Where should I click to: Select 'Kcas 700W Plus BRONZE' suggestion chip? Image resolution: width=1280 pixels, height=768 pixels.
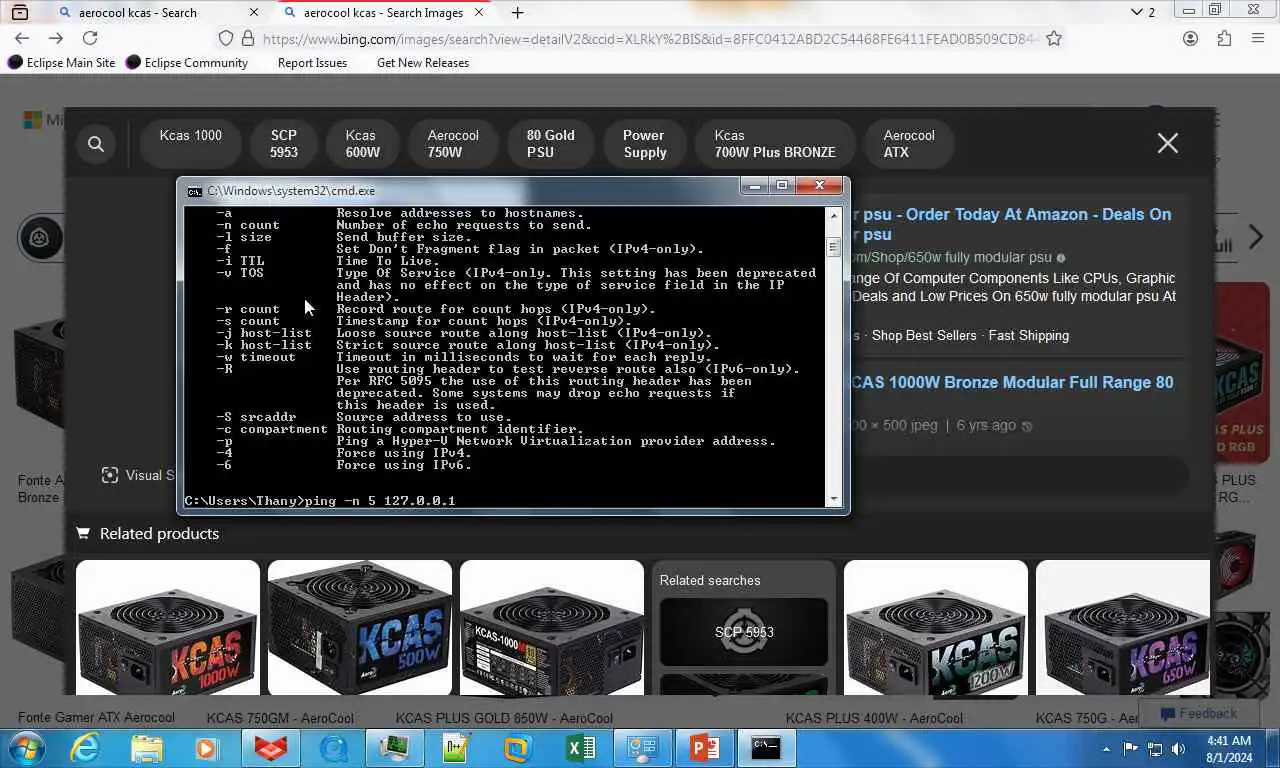click(x=775, y=144)
